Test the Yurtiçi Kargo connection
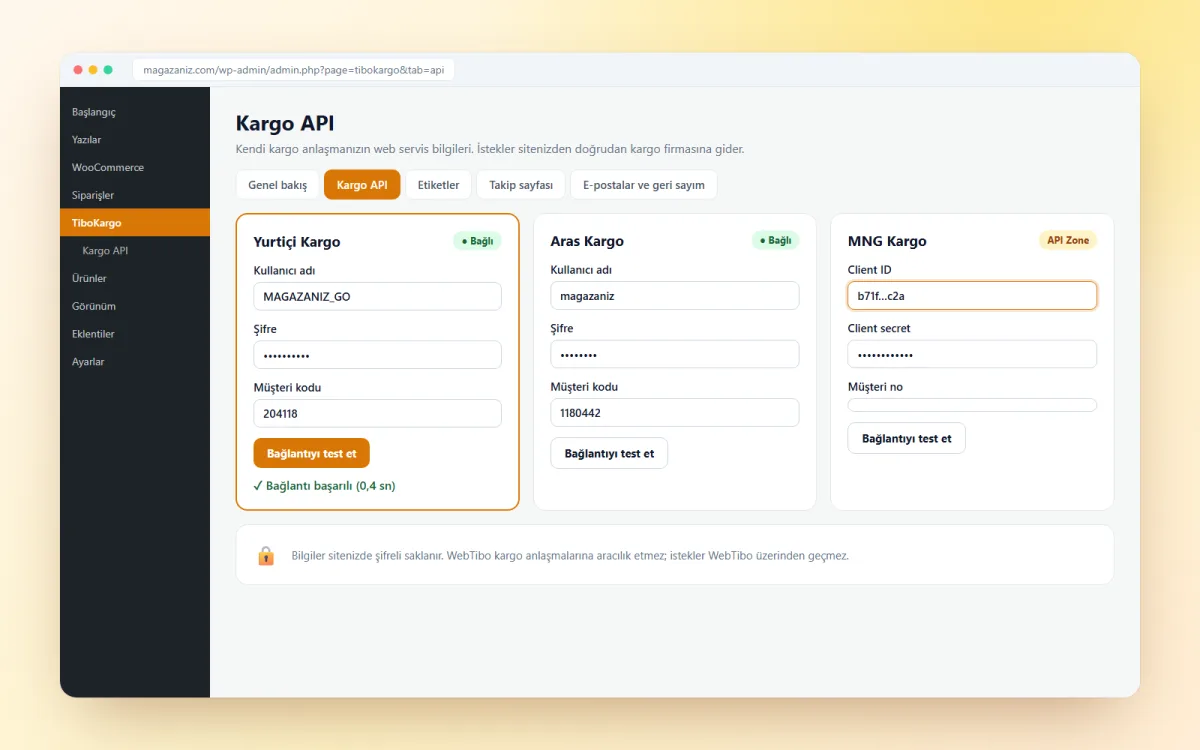This screenshot has height=750, width=1200. click(312, 453)
